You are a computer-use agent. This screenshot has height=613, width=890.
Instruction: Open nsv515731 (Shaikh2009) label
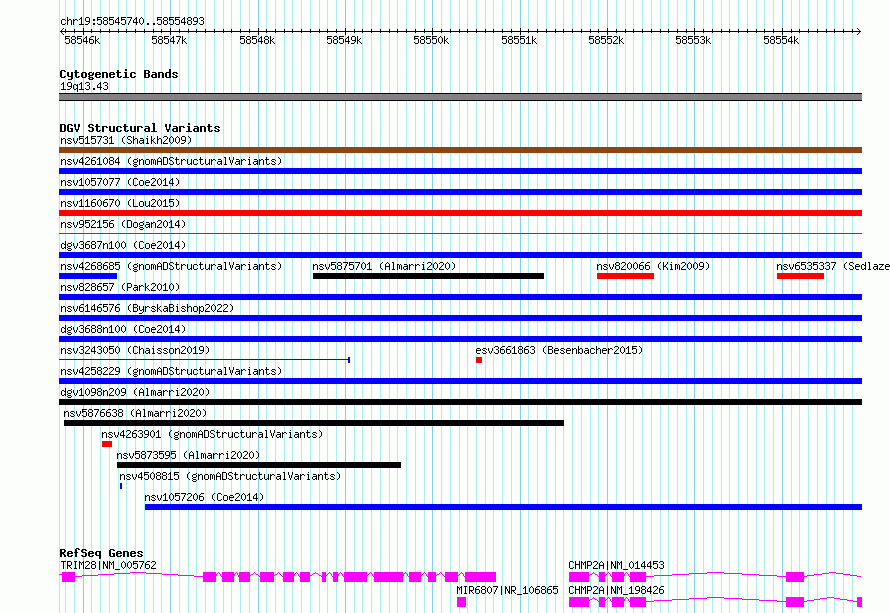click(x=126, y=140)
